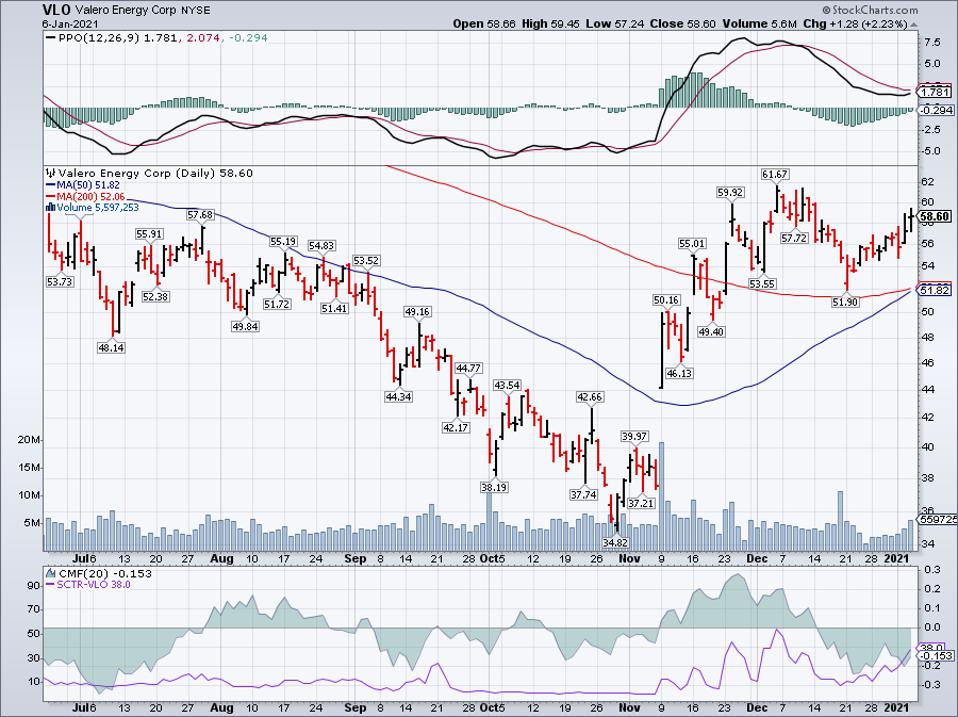Click the 44.77 price label
The image size is (958, 717).
coord(469,368)
